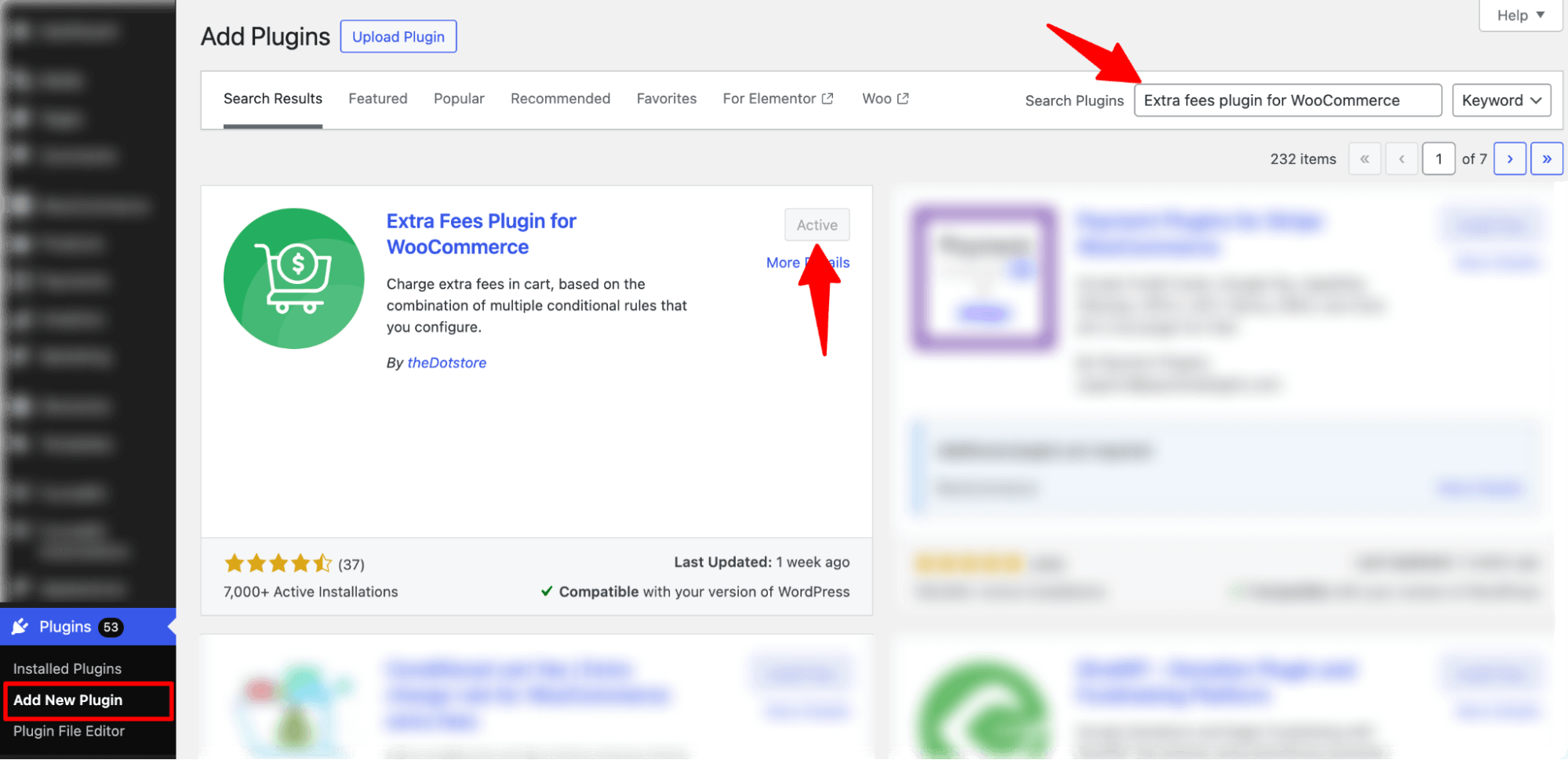Open the Popular plugins tab
Screen dimensions: 1568x760
459,99
